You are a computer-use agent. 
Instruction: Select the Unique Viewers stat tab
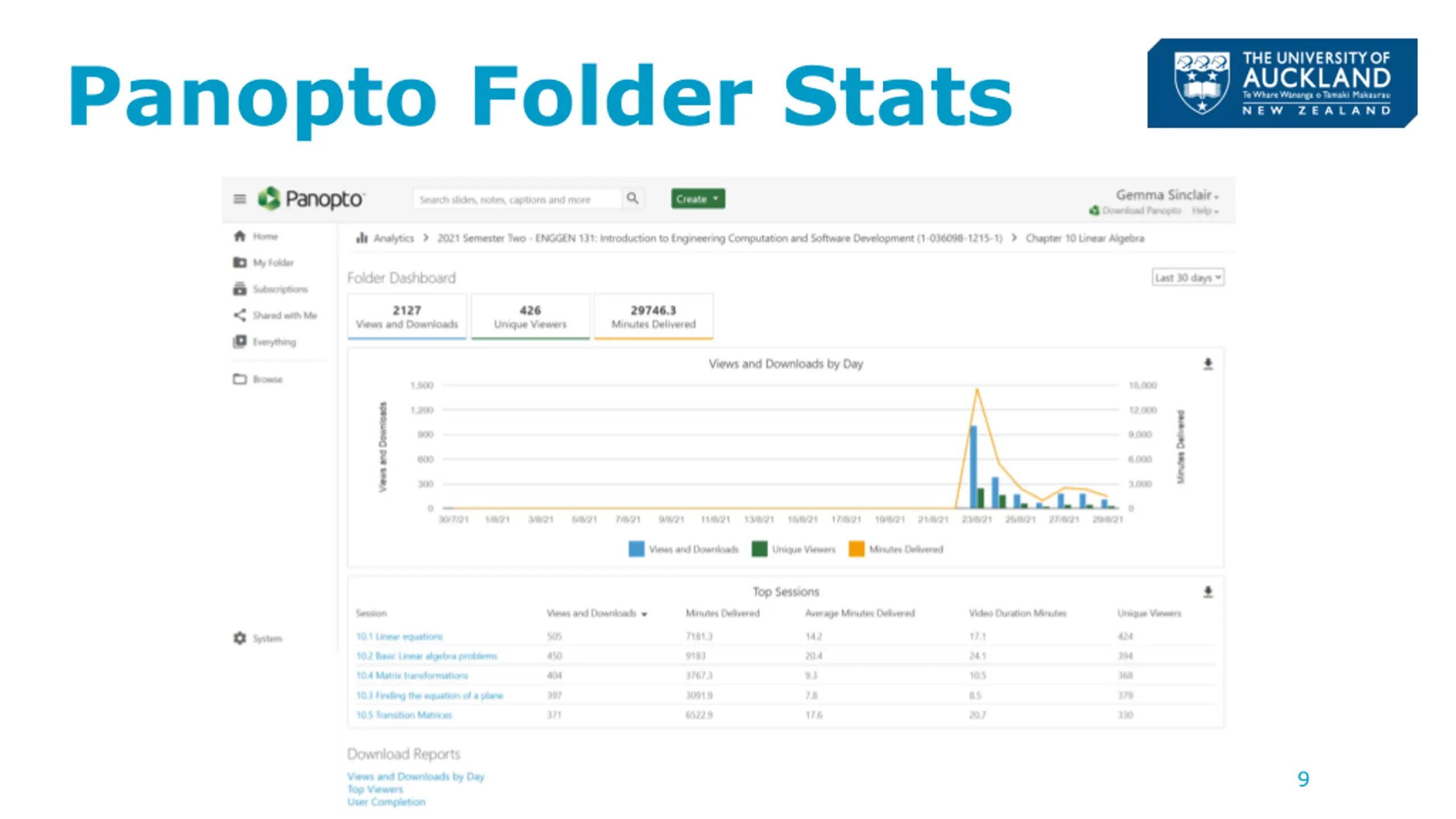(530, 317)
